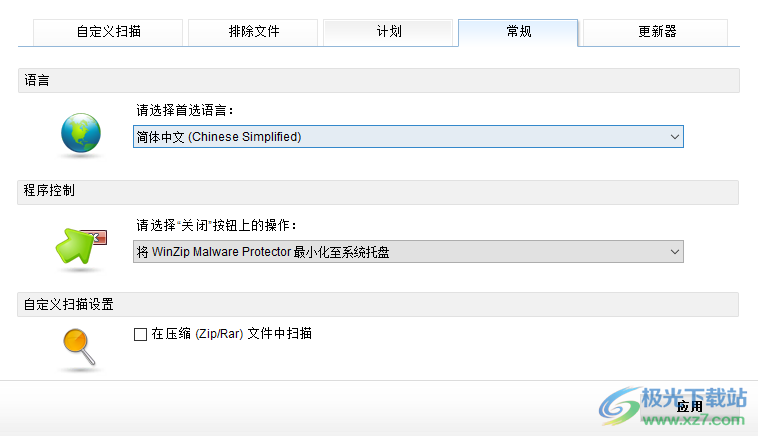Click the 语言 section header

379,81
